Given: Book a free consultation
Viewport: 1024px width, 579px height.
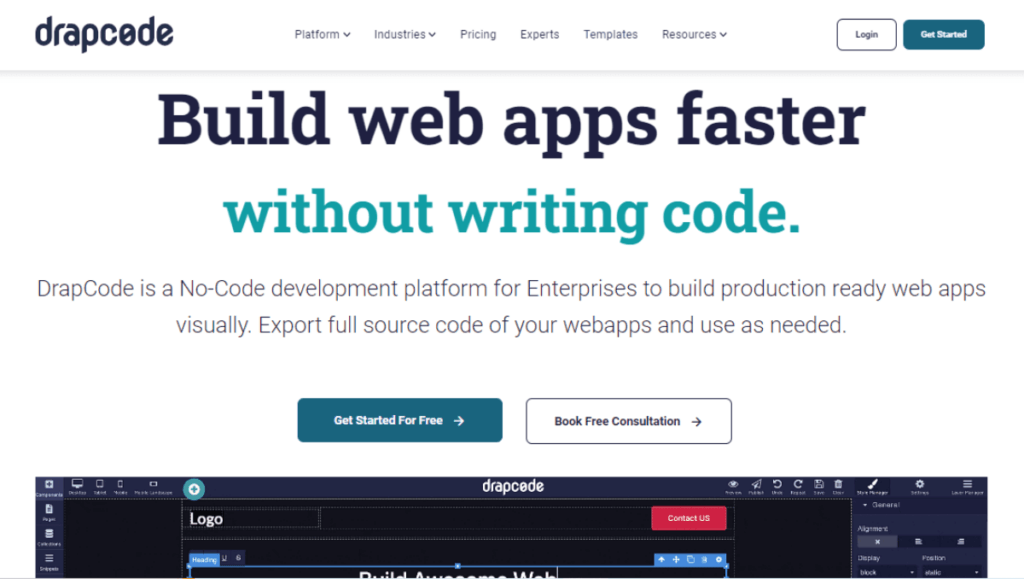Looking at the screenshot, I should (x=628, y=420).
